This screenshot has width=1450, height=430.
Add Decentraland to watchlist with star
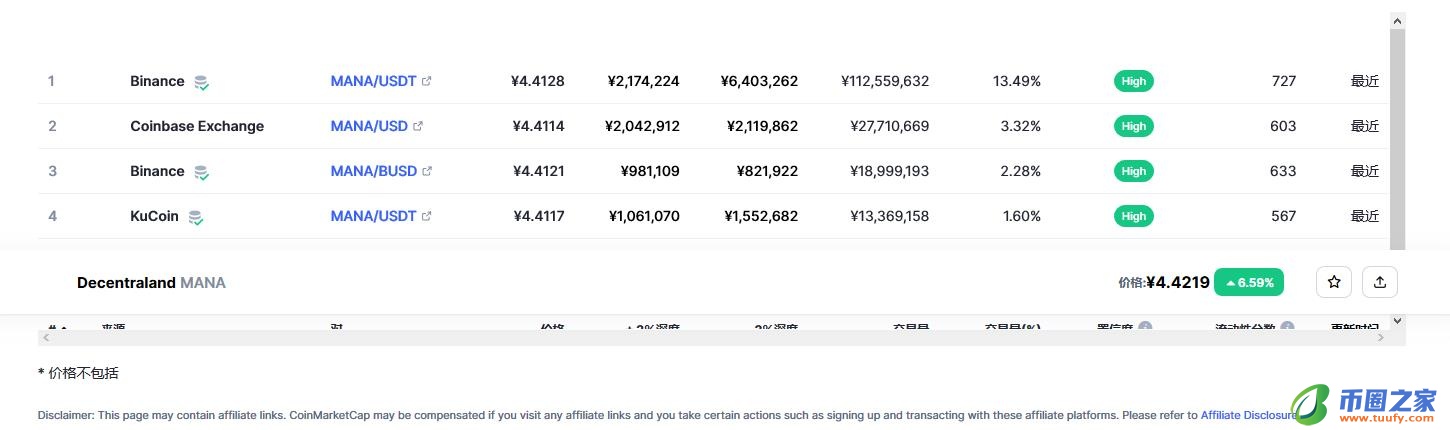click(x=1334, y=282)
